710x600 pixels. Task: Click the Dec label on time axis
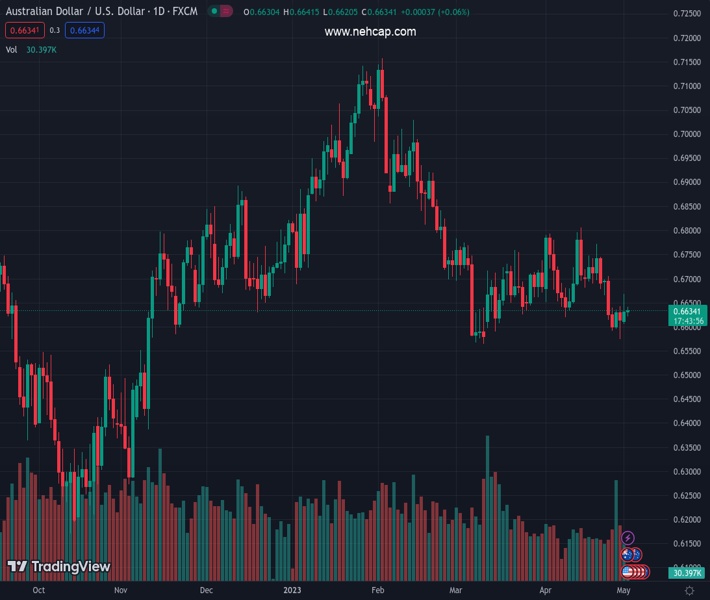click(x=206, y=590)
